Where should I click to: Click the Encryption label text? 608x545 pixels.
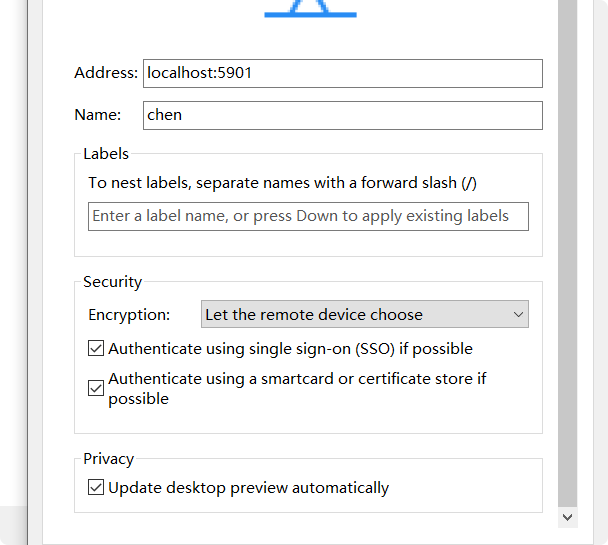pyautogui.click(x=129, y=315)
